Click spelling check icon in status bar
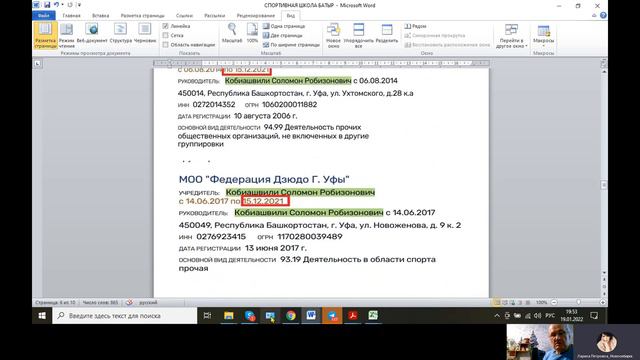This screenshot has height=360, width=640. 129,302
